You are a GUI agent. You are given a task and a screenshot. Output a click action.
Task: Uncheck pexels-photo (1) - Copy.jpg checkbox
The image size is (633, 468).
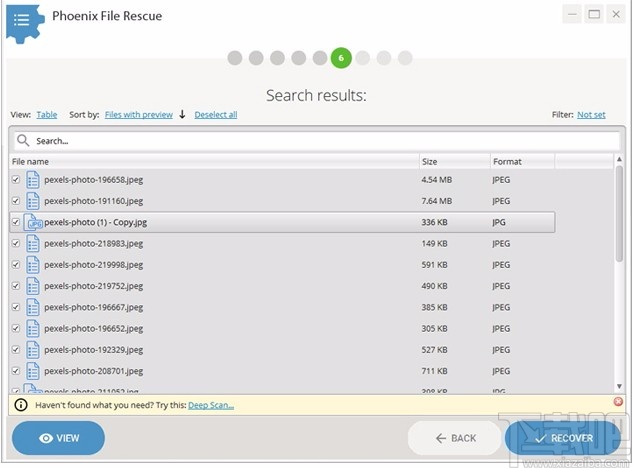[16, 222]
